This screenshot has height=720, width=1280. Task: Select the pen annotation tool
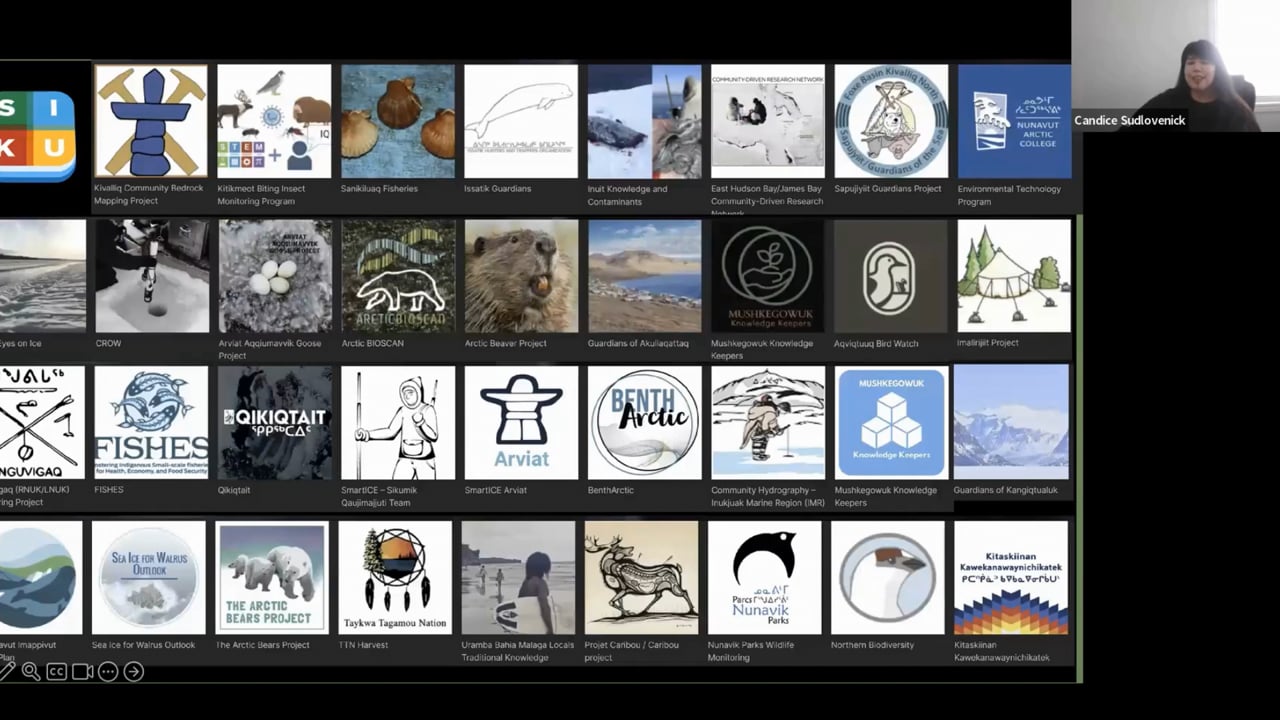point(6,672)
